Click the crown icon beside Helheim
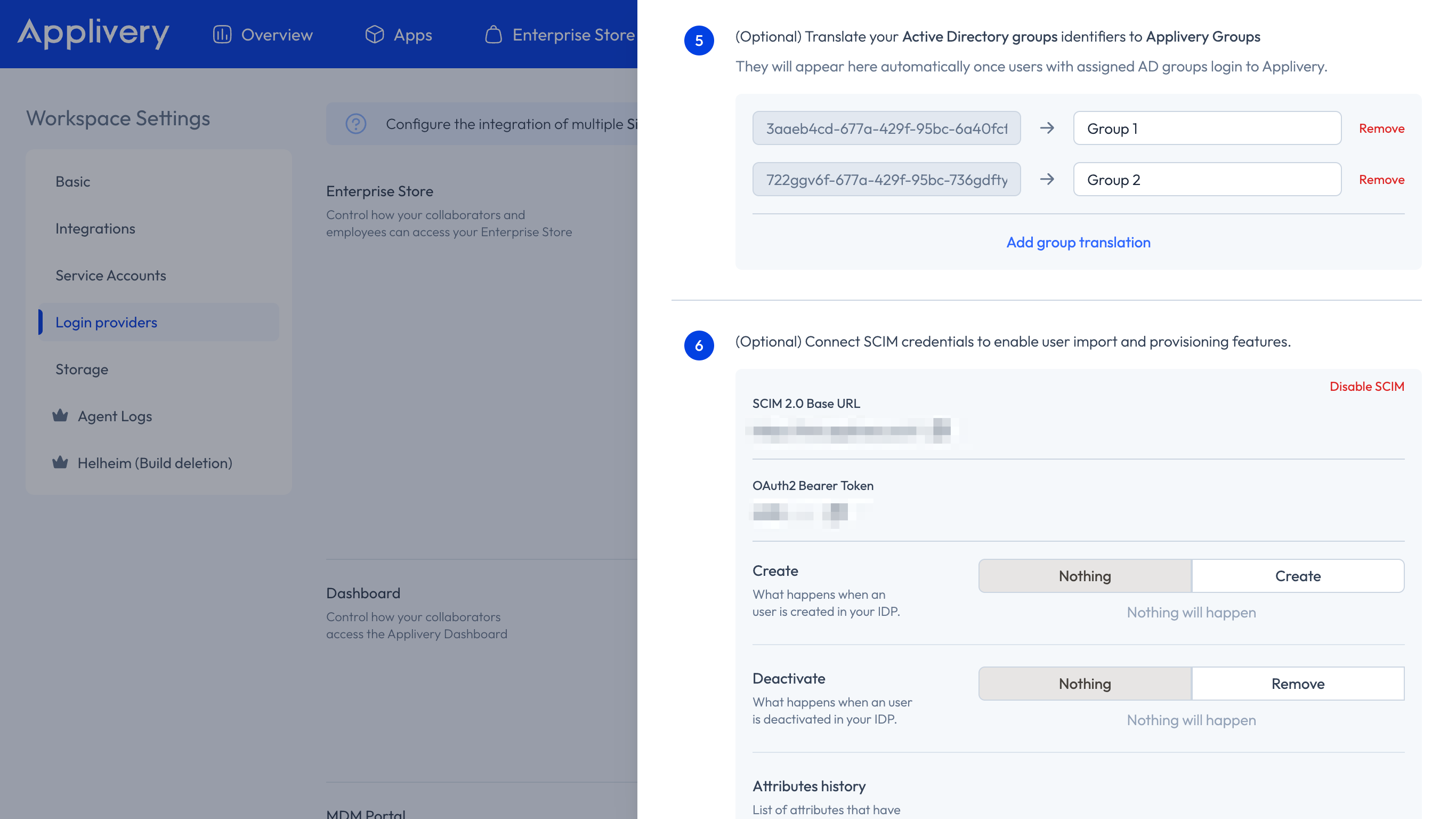The image size is (1456, 819). coord(60,463)
